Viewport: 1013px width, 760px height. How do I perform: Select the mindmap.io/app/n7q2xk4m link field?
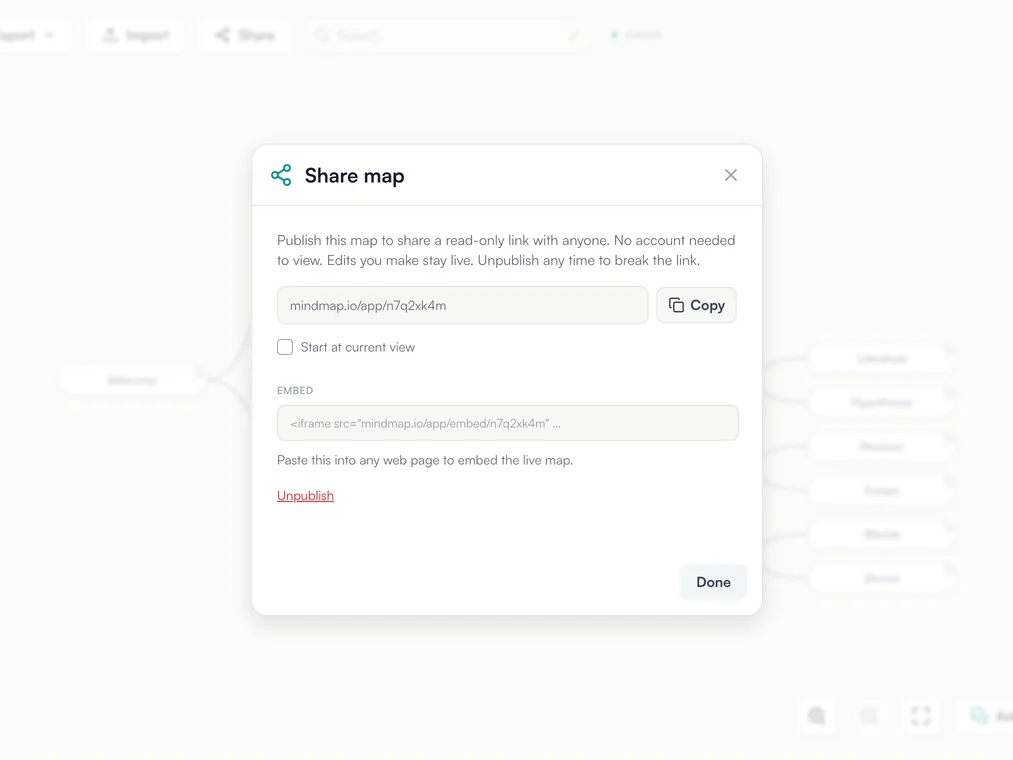click(463, 305)
